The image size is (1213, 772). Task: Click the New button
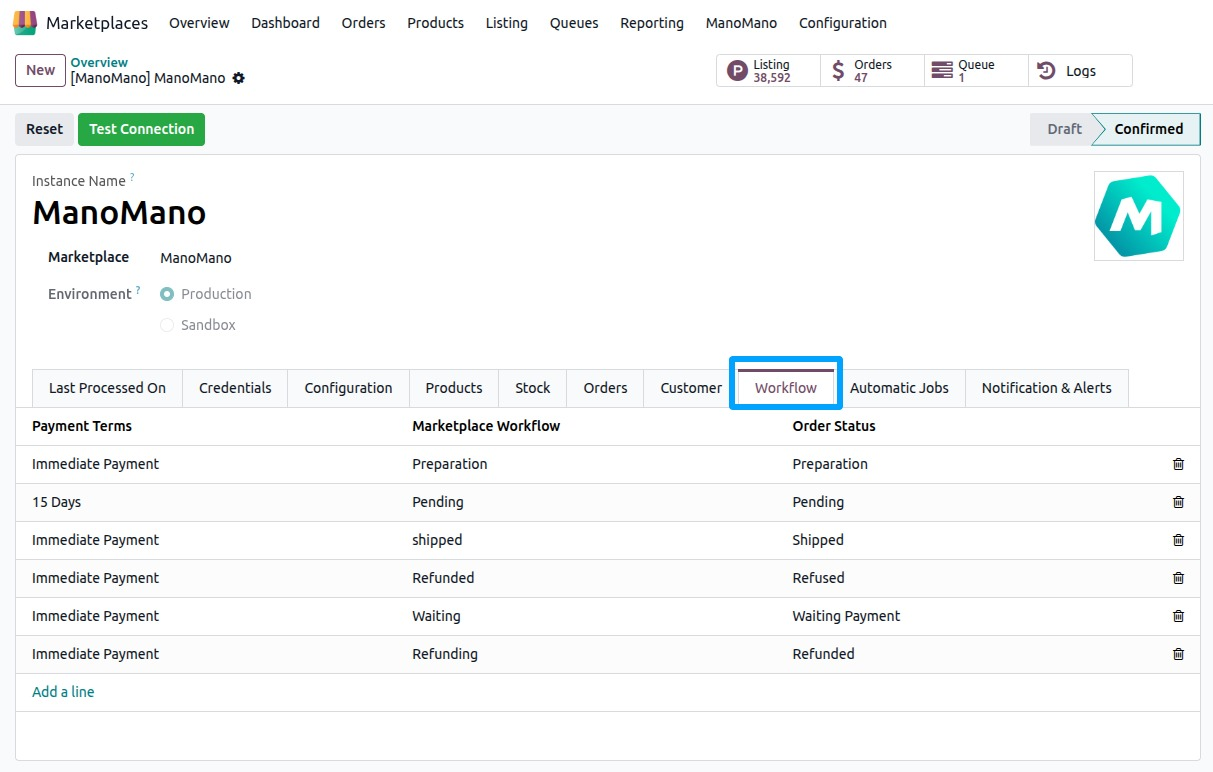(x=40, y=70)
